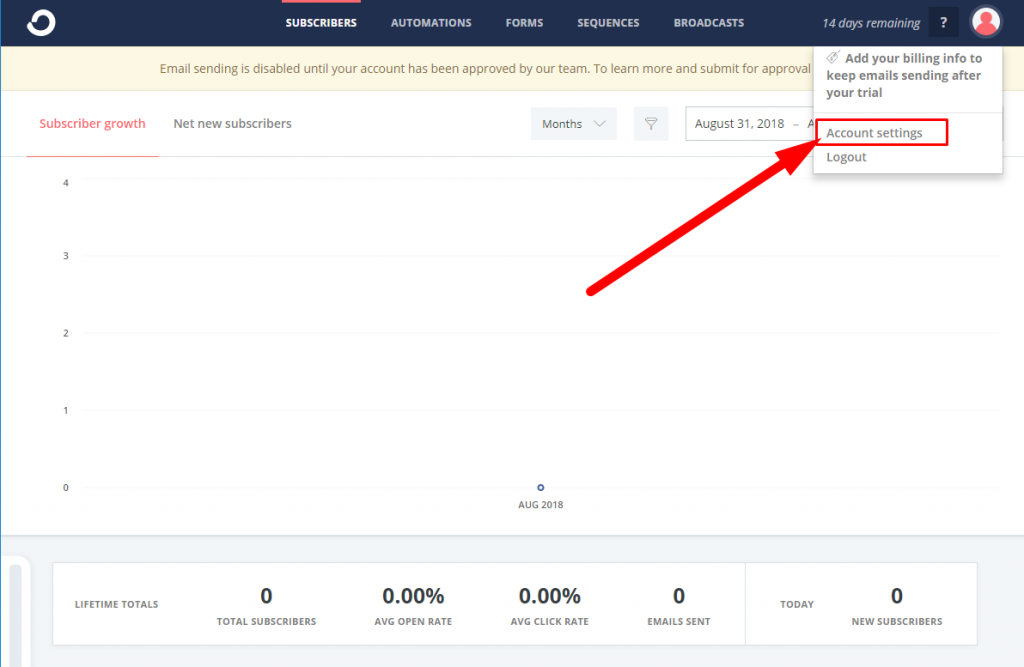Open the Subscribers nav item
Screen dimensions: 1024x667
coord(321,23)
